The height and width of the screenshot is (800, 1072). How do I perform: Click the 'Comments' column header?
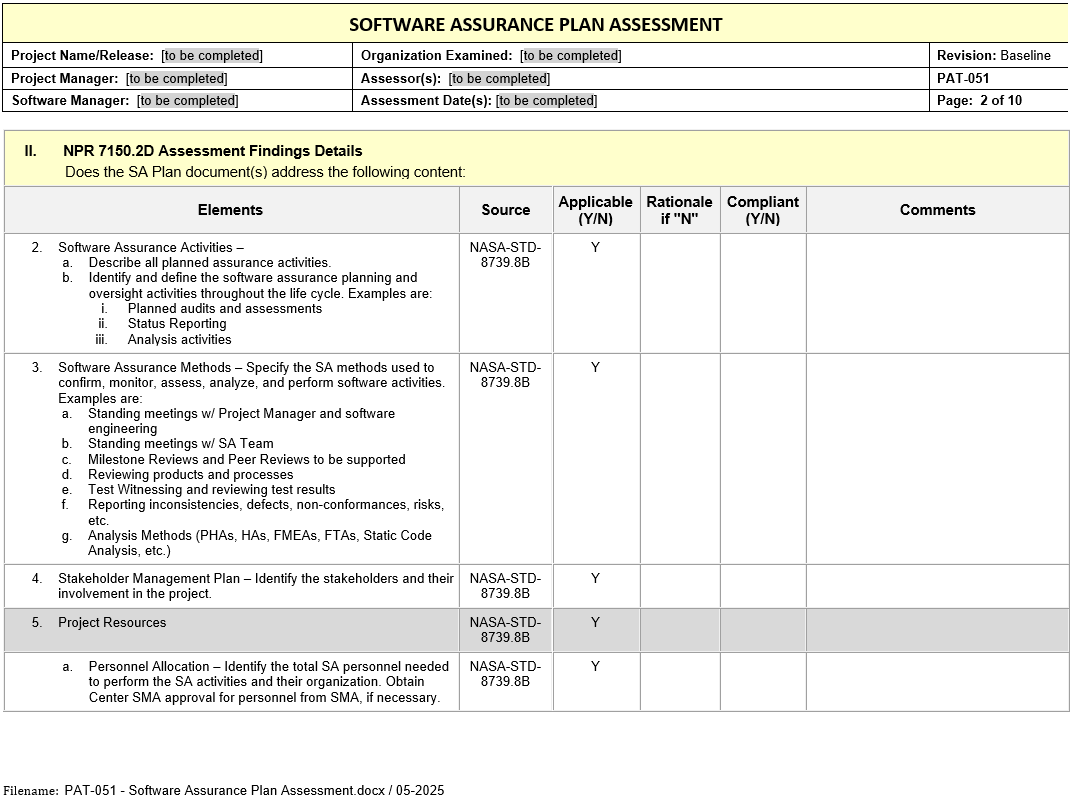pos(937,210)
